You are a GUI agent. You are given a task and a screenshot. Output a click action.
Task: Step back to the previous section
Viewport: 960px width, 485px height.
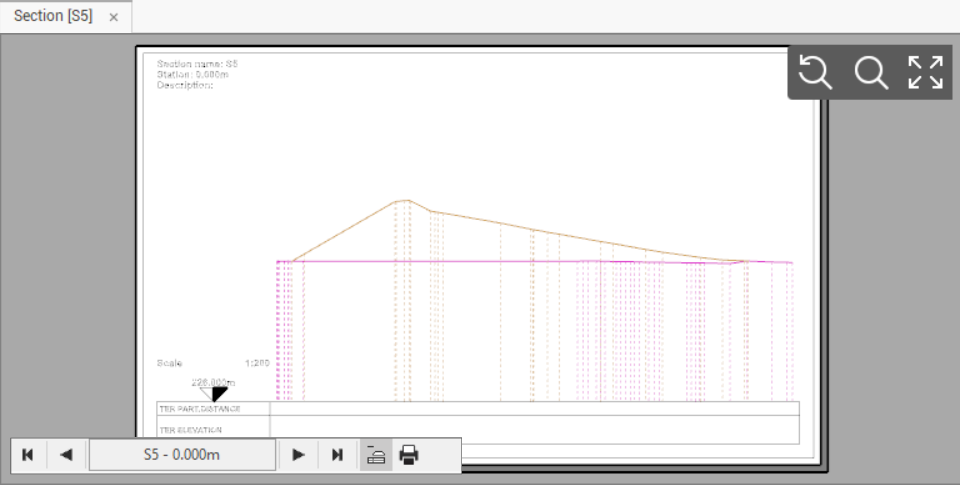(x=66, y=455)
